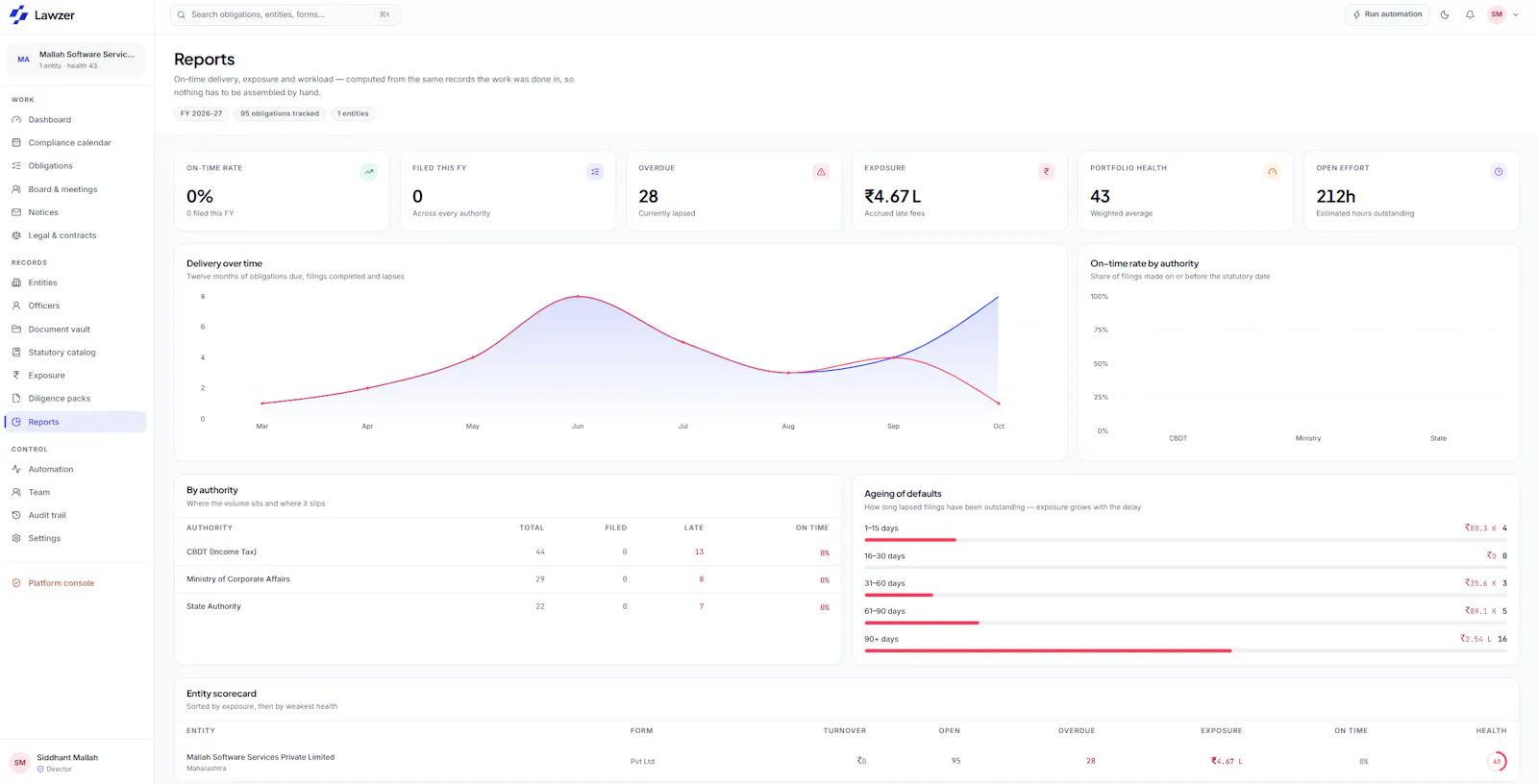Image resolution: width=1538 pixels, height=784 pixels.
Task: Open Mallah Software Services Private Limited scorecard row
Action: [846, 761]
